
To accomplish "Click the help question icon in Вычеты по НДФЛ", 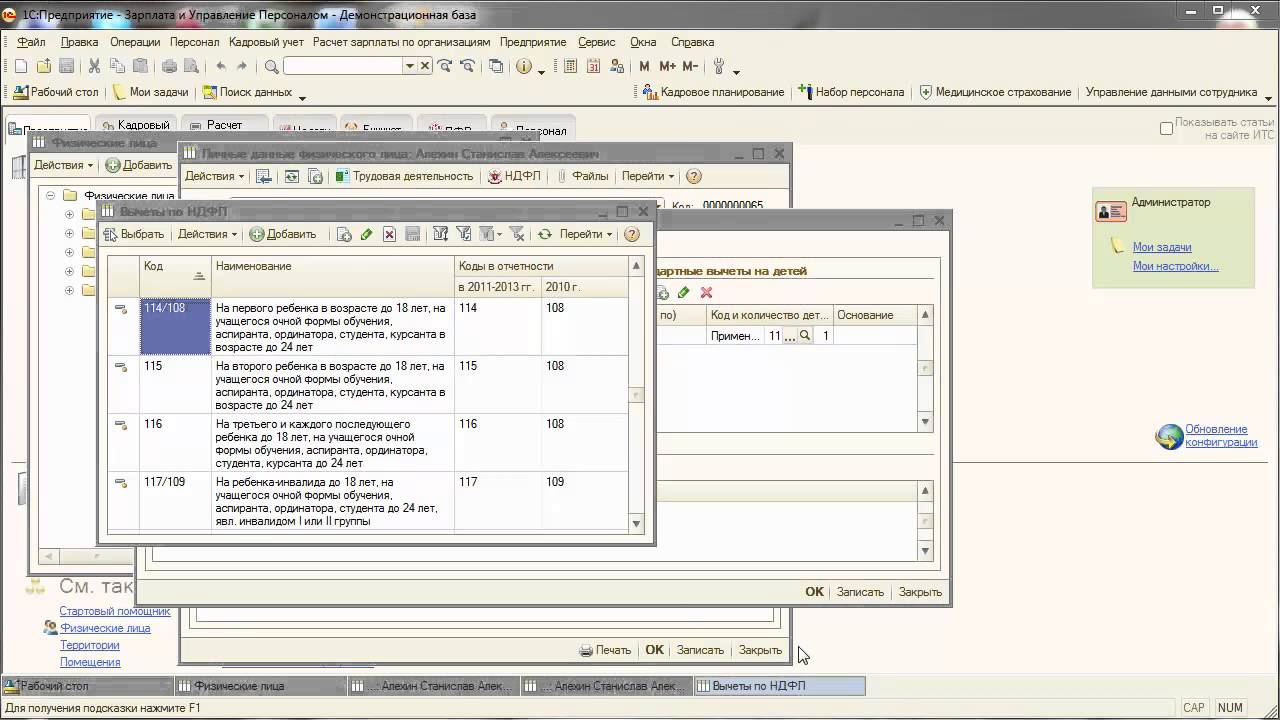I will [632, 234].
